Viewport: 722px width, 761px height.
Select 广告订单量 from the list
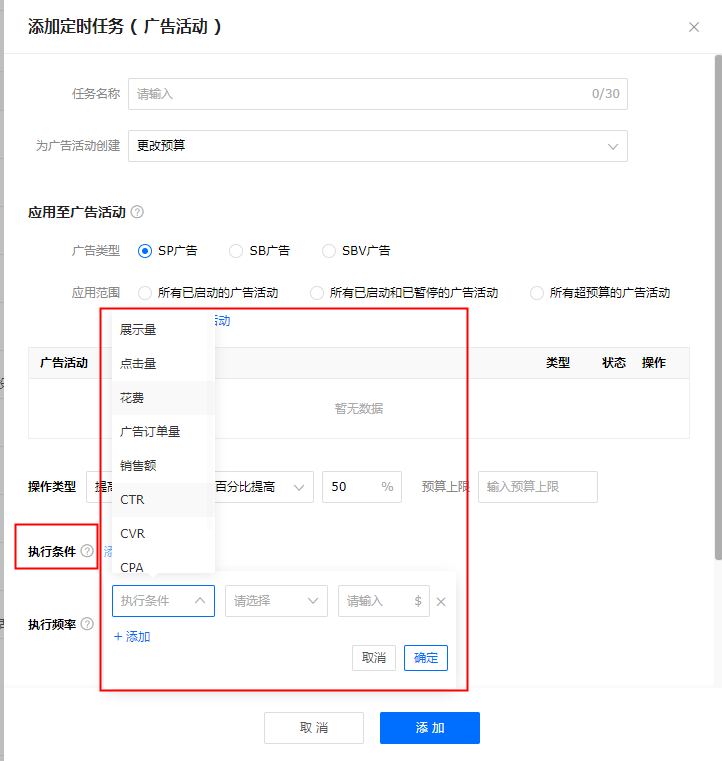pyautogui.click(x=150, y=432)
